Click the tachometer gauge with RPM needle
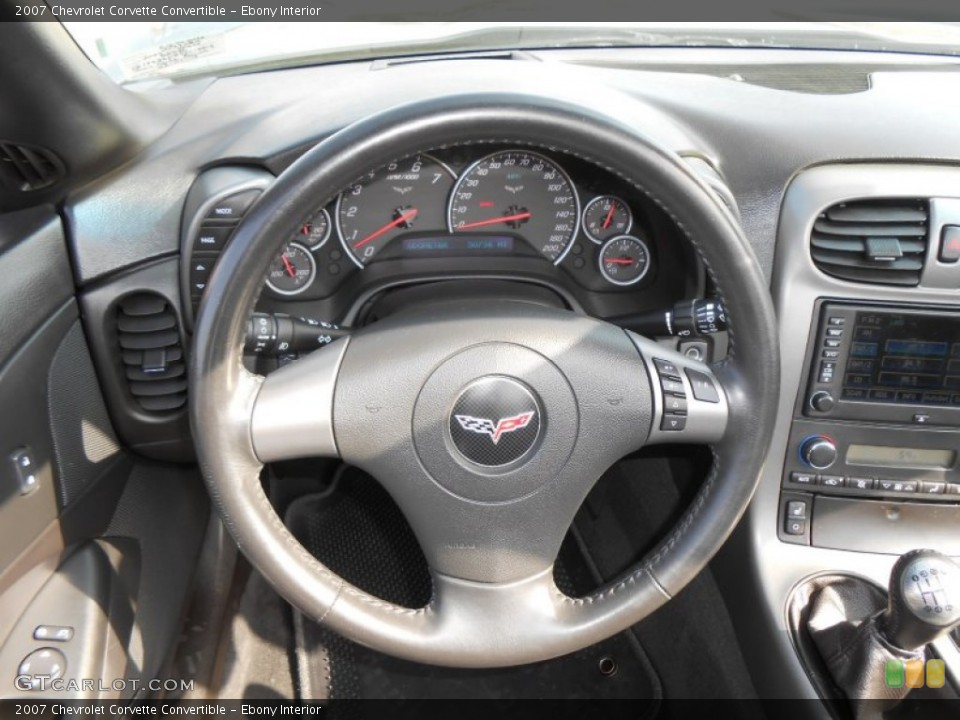 (396, 211)
